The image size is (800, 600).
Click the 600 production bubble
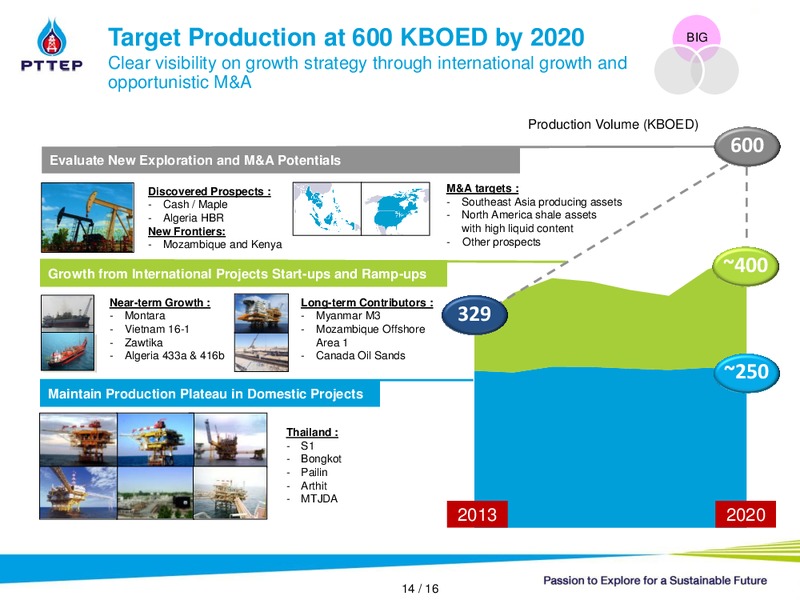(747, 146)
